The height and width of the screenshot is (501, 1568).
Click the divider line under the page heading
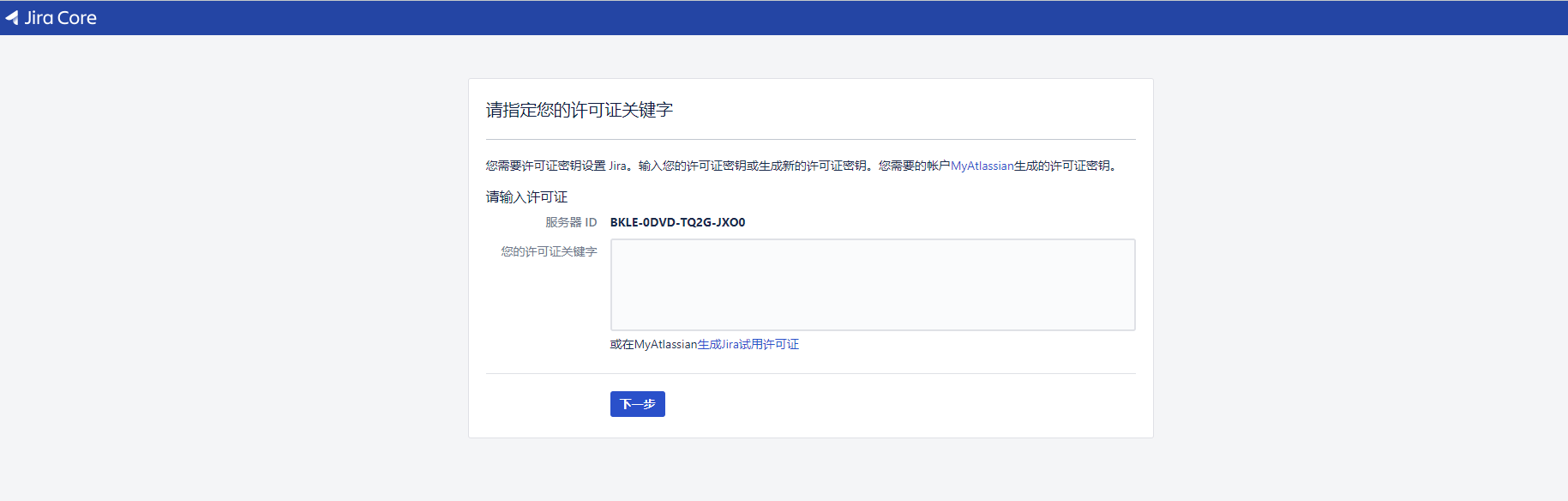pos(810,139)
